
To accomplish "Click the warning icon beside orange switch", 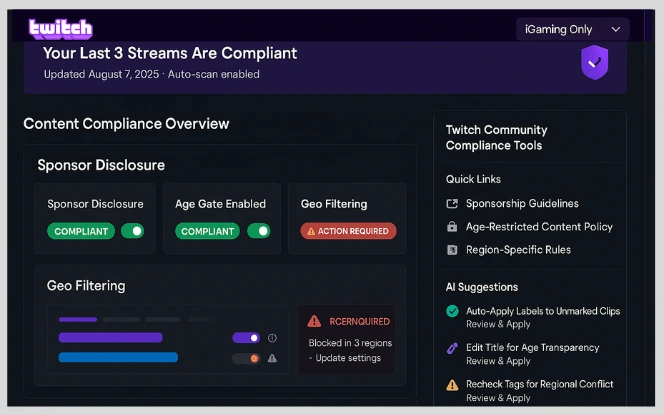I will (272, 358).
